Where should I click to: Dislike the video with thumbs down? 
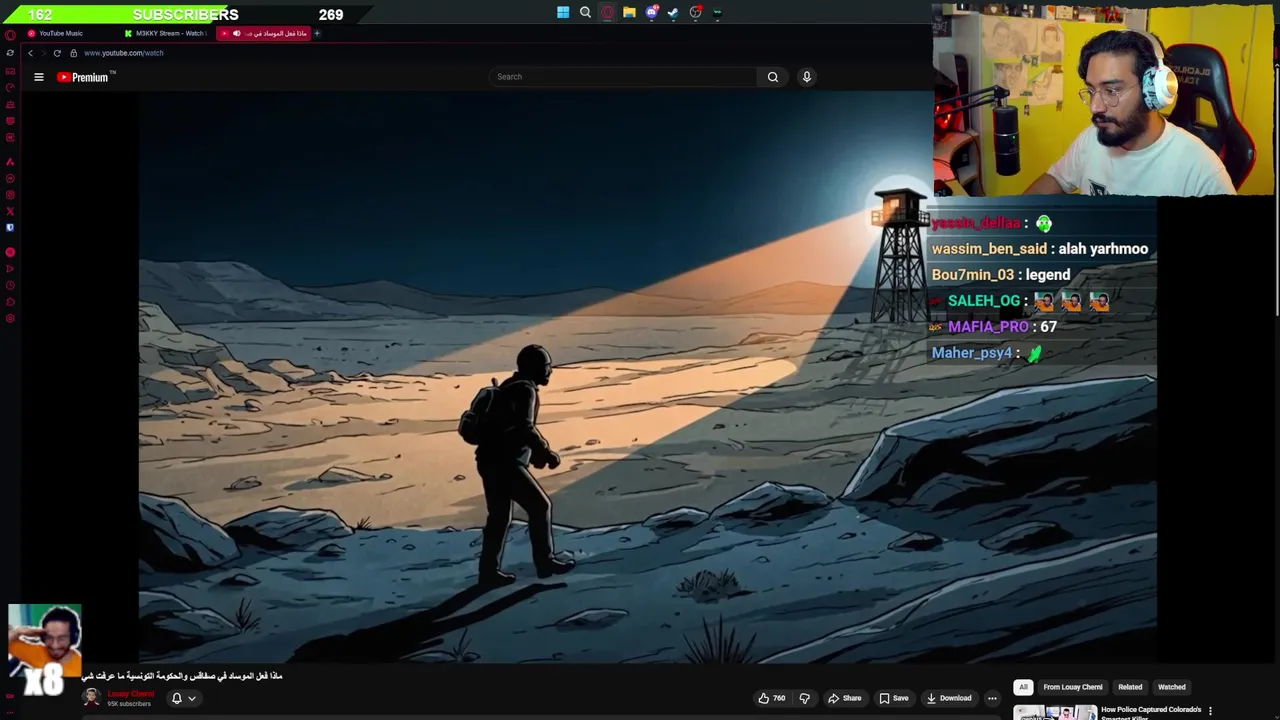click(x=804, y=698)
